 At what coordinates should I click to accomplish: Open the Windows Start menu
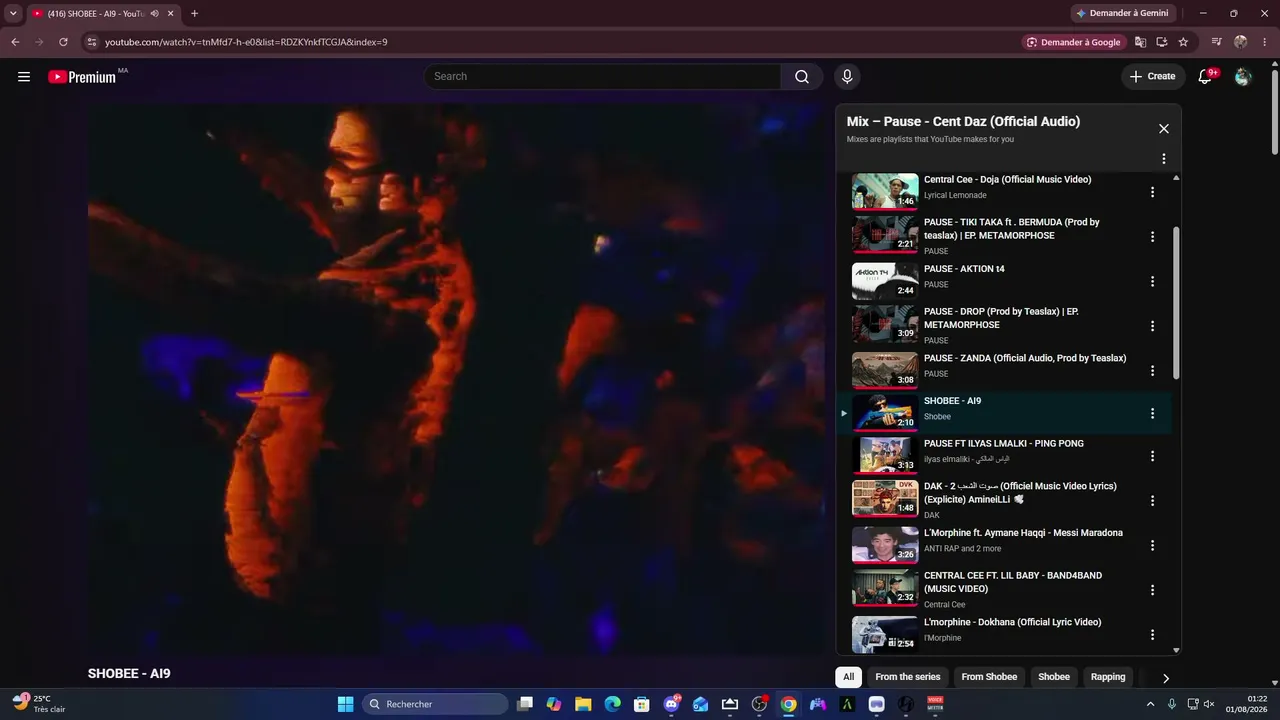click(x=345, y=704)
